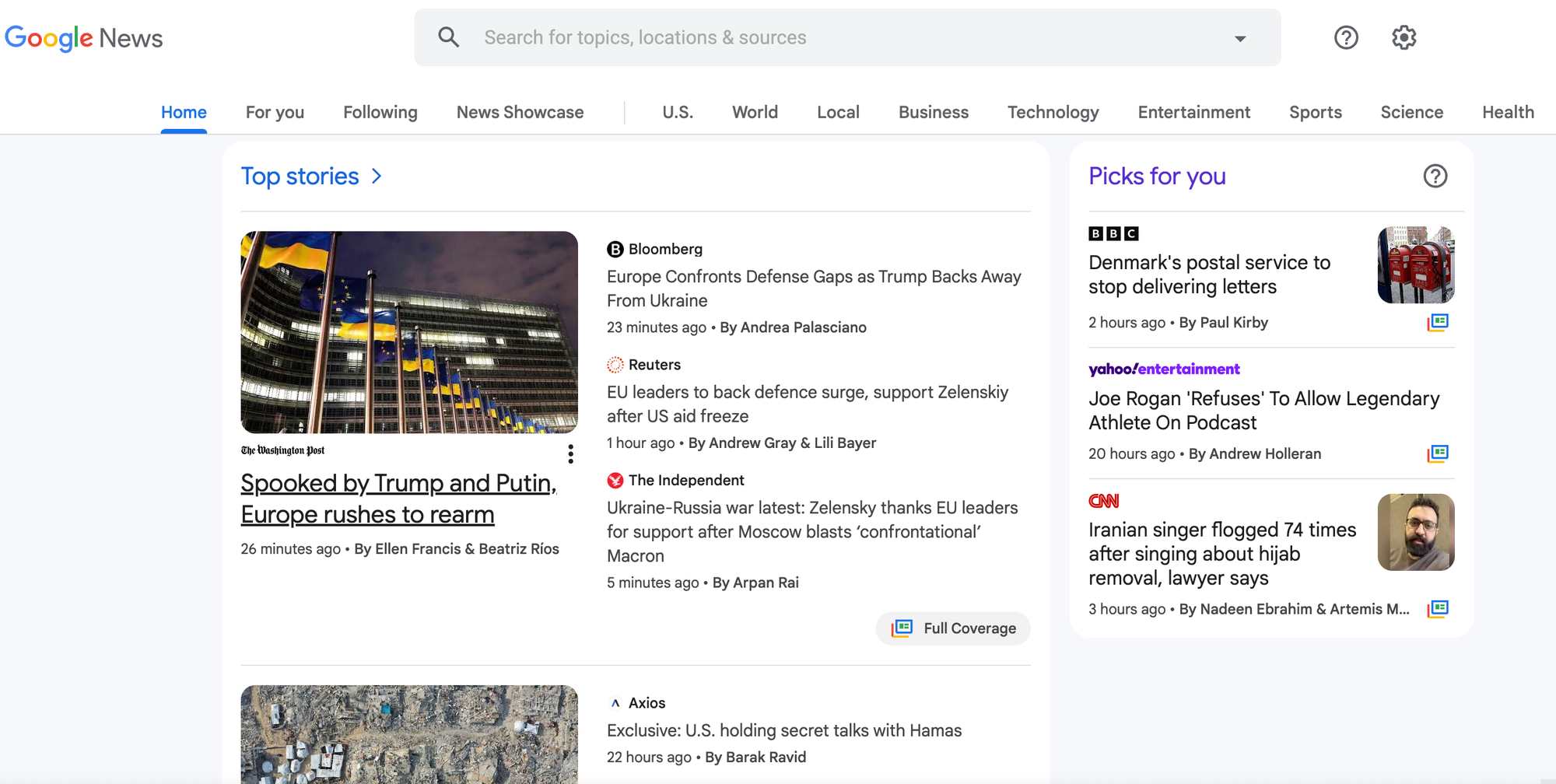
Task: Click The Independent source icon
Action: tap(615, 480)
